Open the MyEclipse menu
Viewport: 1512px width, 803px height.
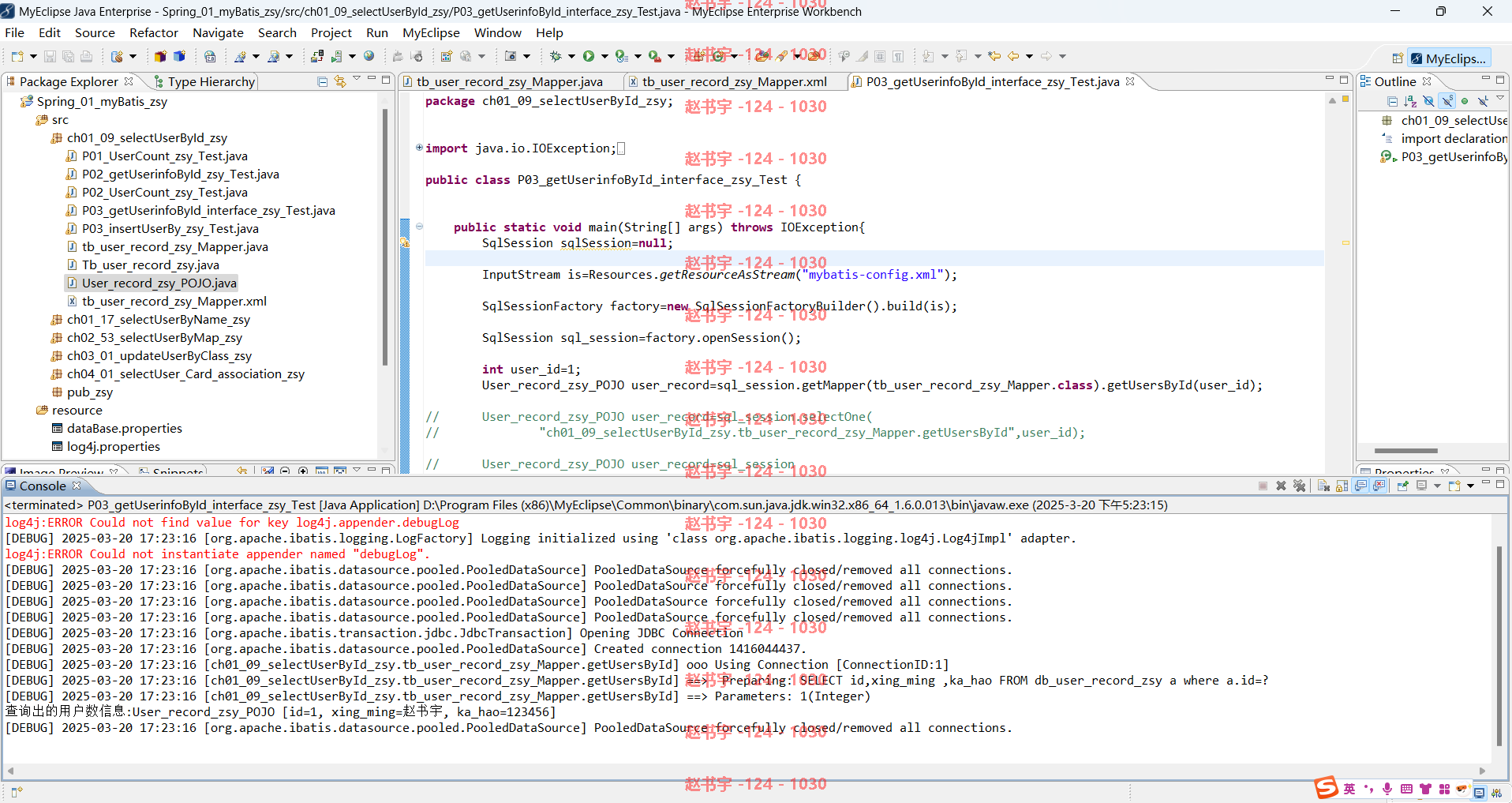431,32
